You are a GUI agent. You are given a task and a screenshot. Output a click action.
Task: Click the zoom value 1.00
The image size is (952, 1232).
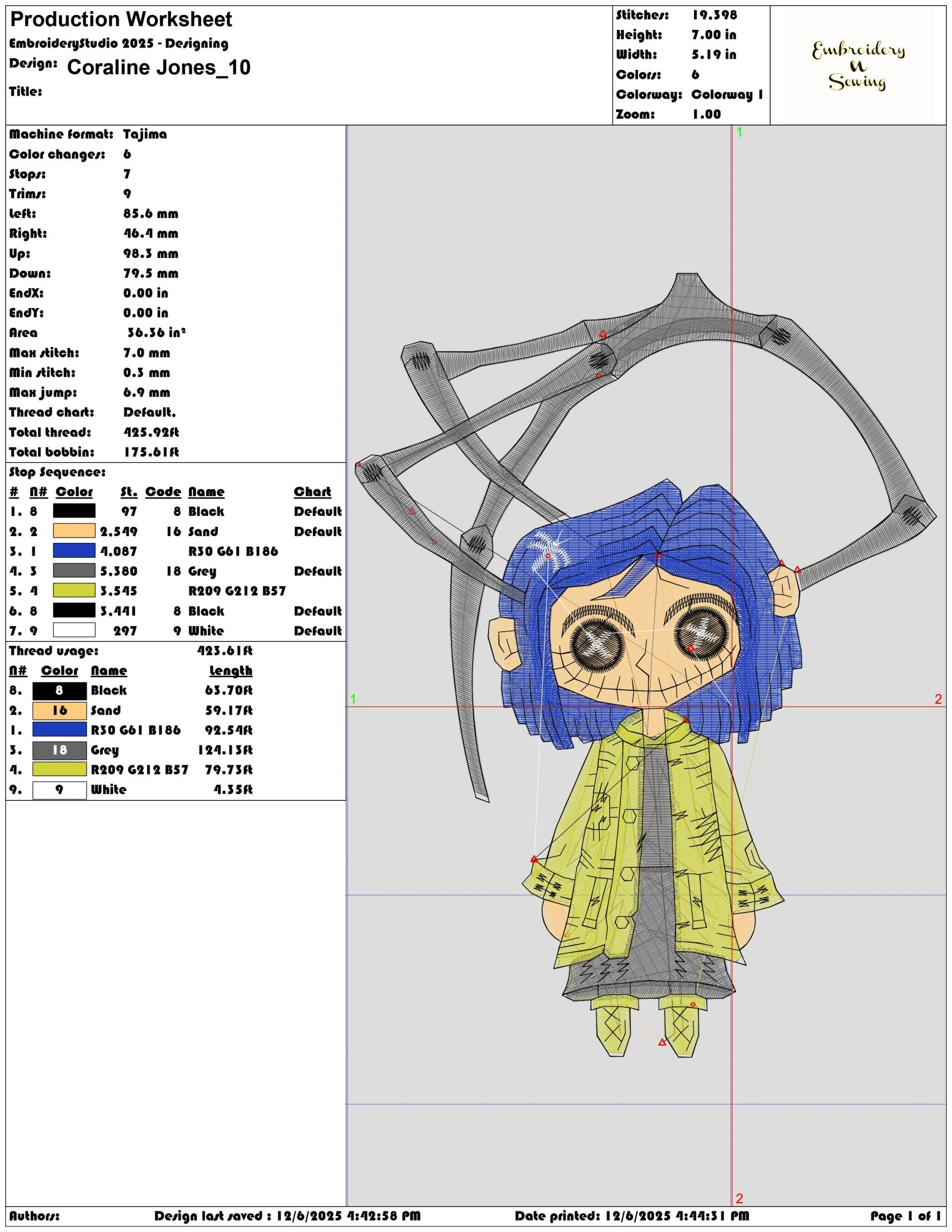coord(707,114)
